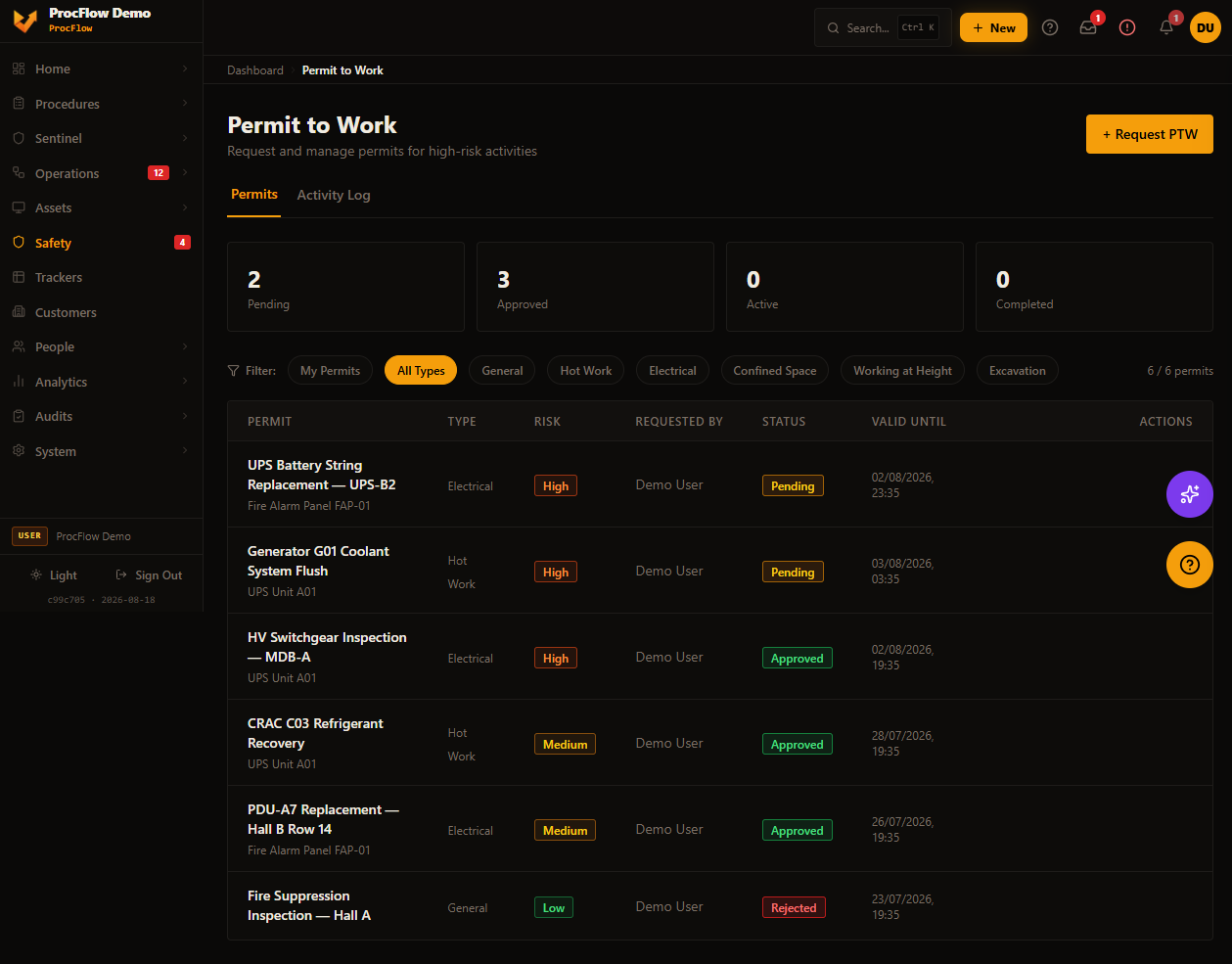
Task: Expand the Audits menu chevron
Action: [185, 416]
